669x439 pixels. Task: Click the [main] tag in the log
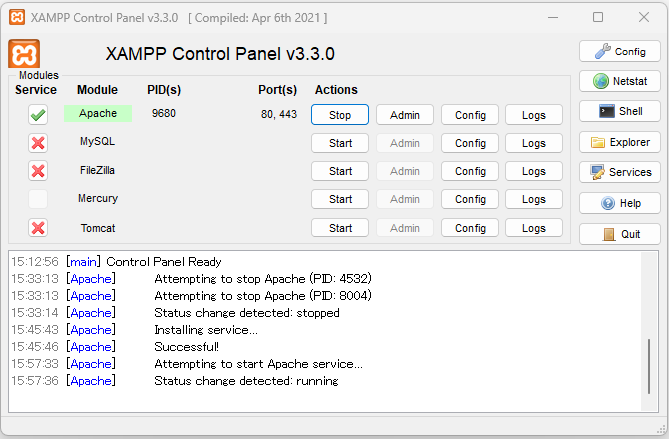click(x=83, y=262)
